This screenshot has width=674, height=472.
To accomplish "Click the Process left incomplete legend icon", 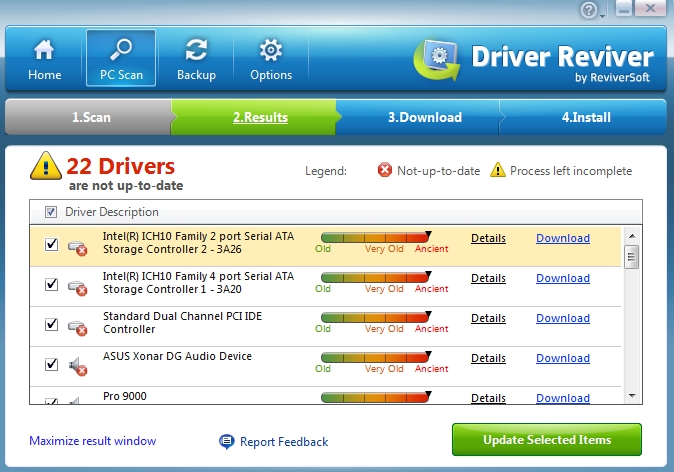I will click(x=497, y=170).
